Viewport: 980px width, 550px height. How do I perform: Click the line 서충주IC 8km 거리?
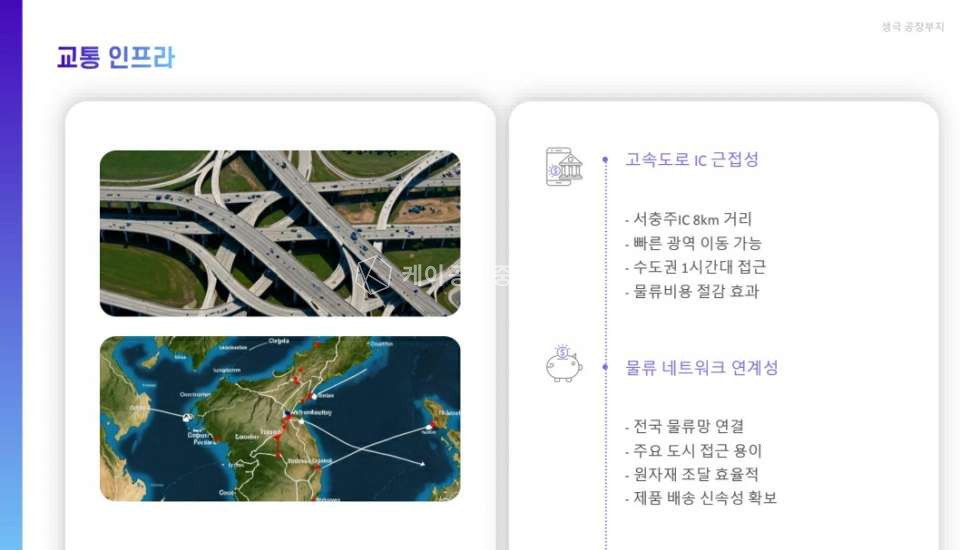point(688,219)
